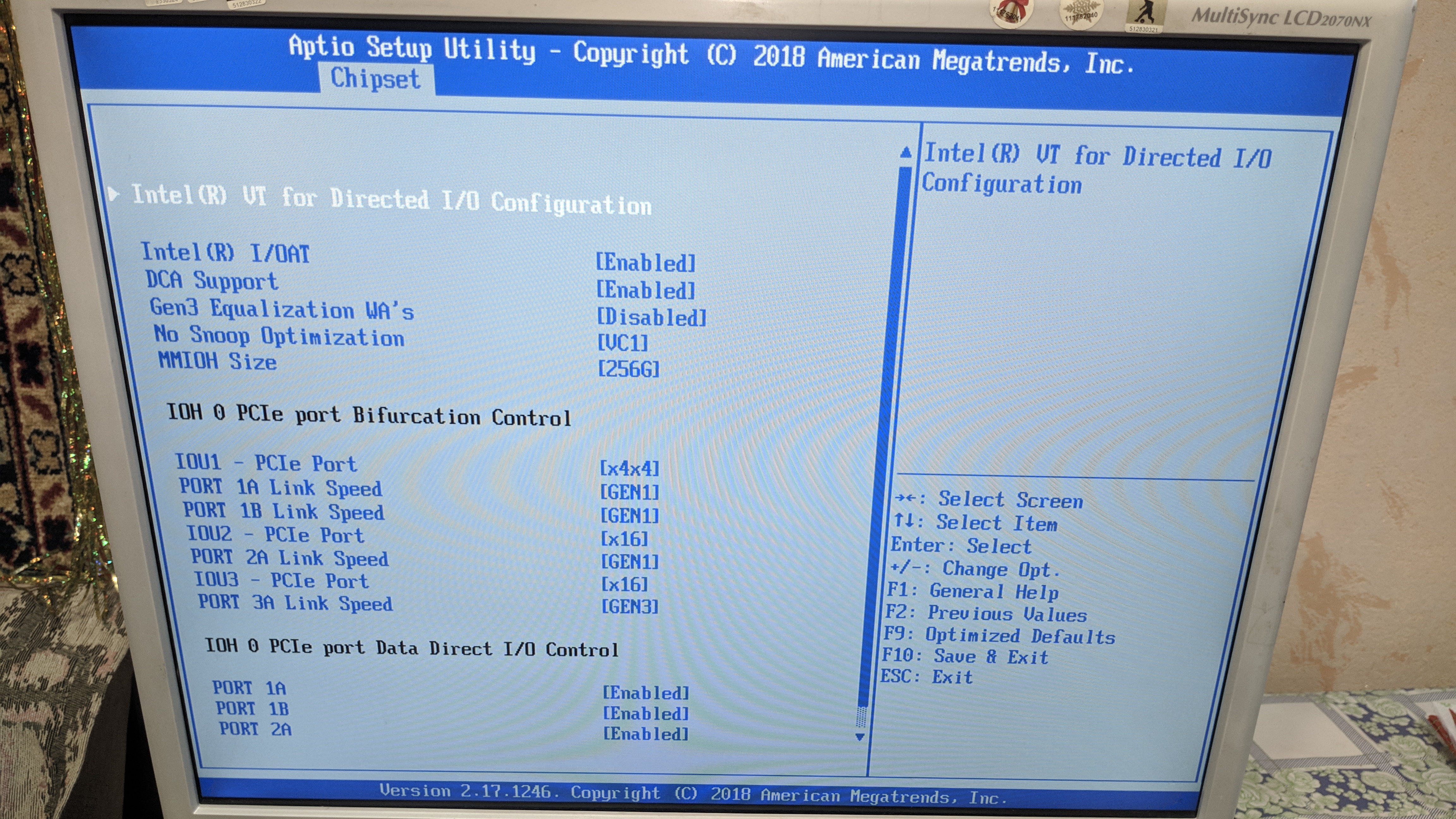Screen dimensions: 1456x819
Task: Open No Snoop Optimization VC1 option
Action: (x=622, y=343)
